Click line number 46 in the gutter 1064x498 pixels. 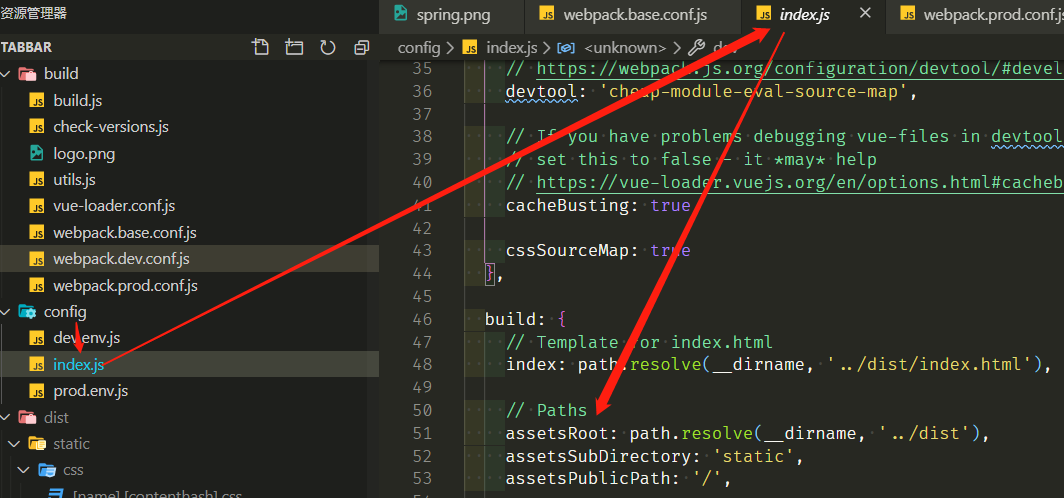click(421, 319)
